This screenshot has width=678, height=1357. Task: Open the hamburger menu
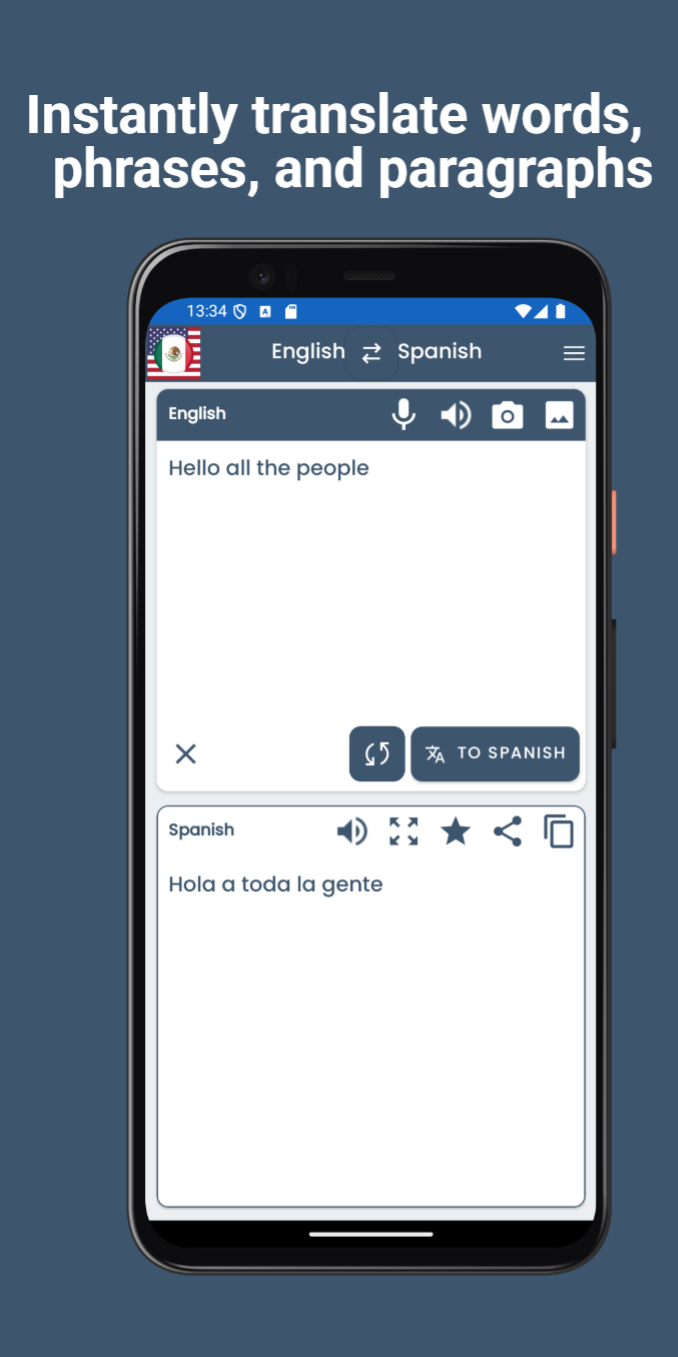pos(574,353)
